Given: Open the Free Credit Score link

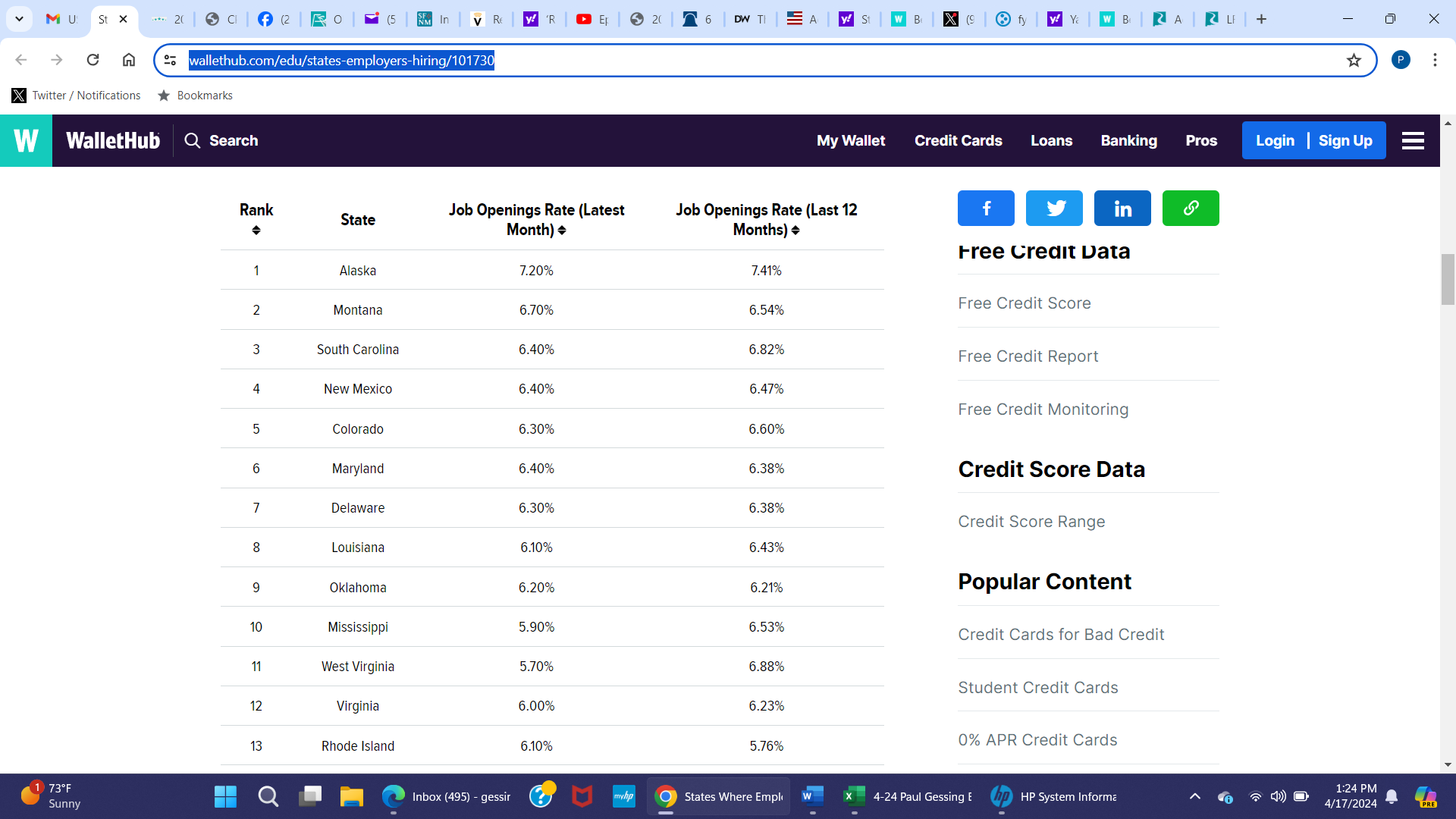Looking at the screenshot, I should [x=1024, y=303].
